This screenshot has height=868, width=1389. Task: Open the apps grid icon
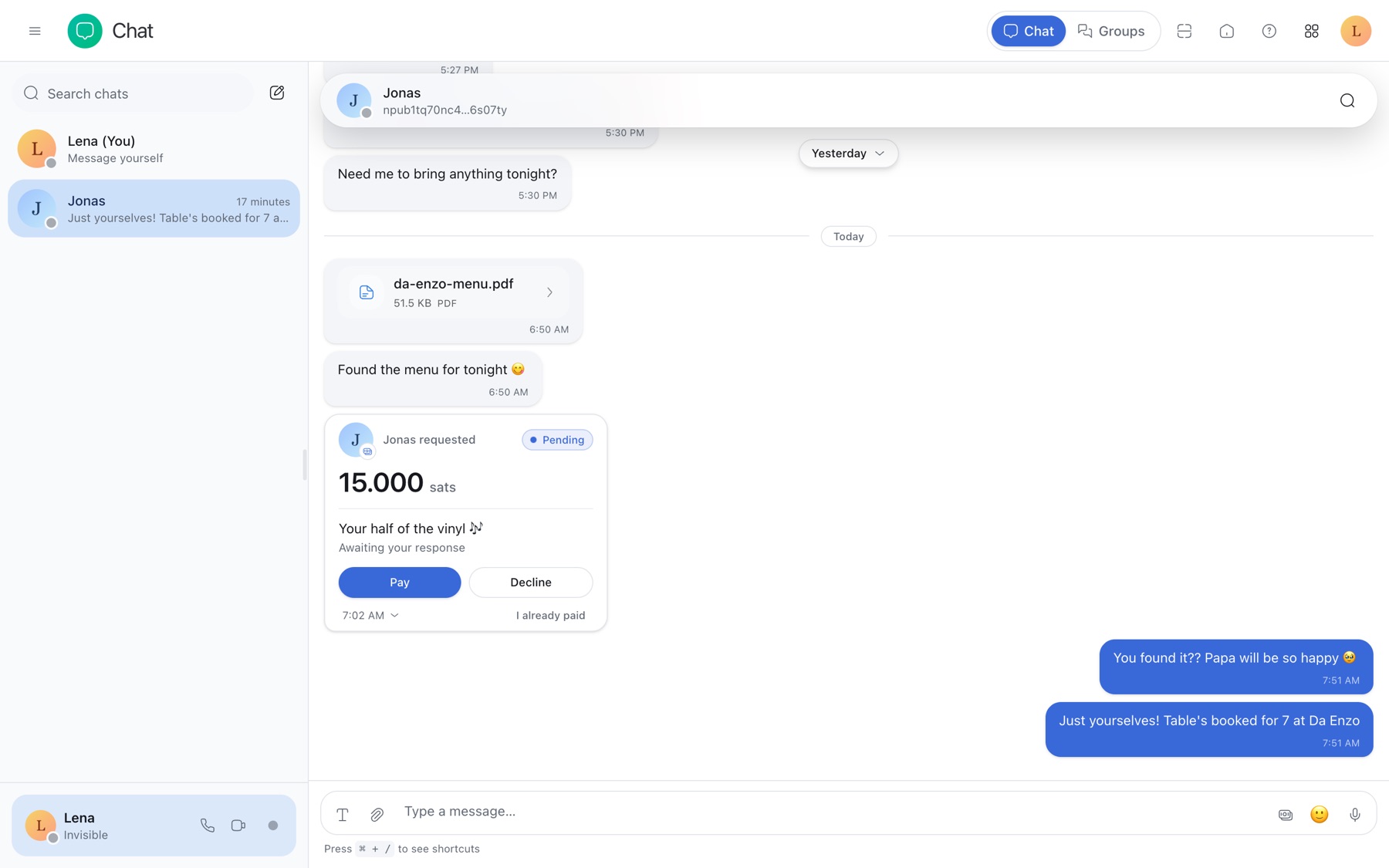pos(1312,31)
